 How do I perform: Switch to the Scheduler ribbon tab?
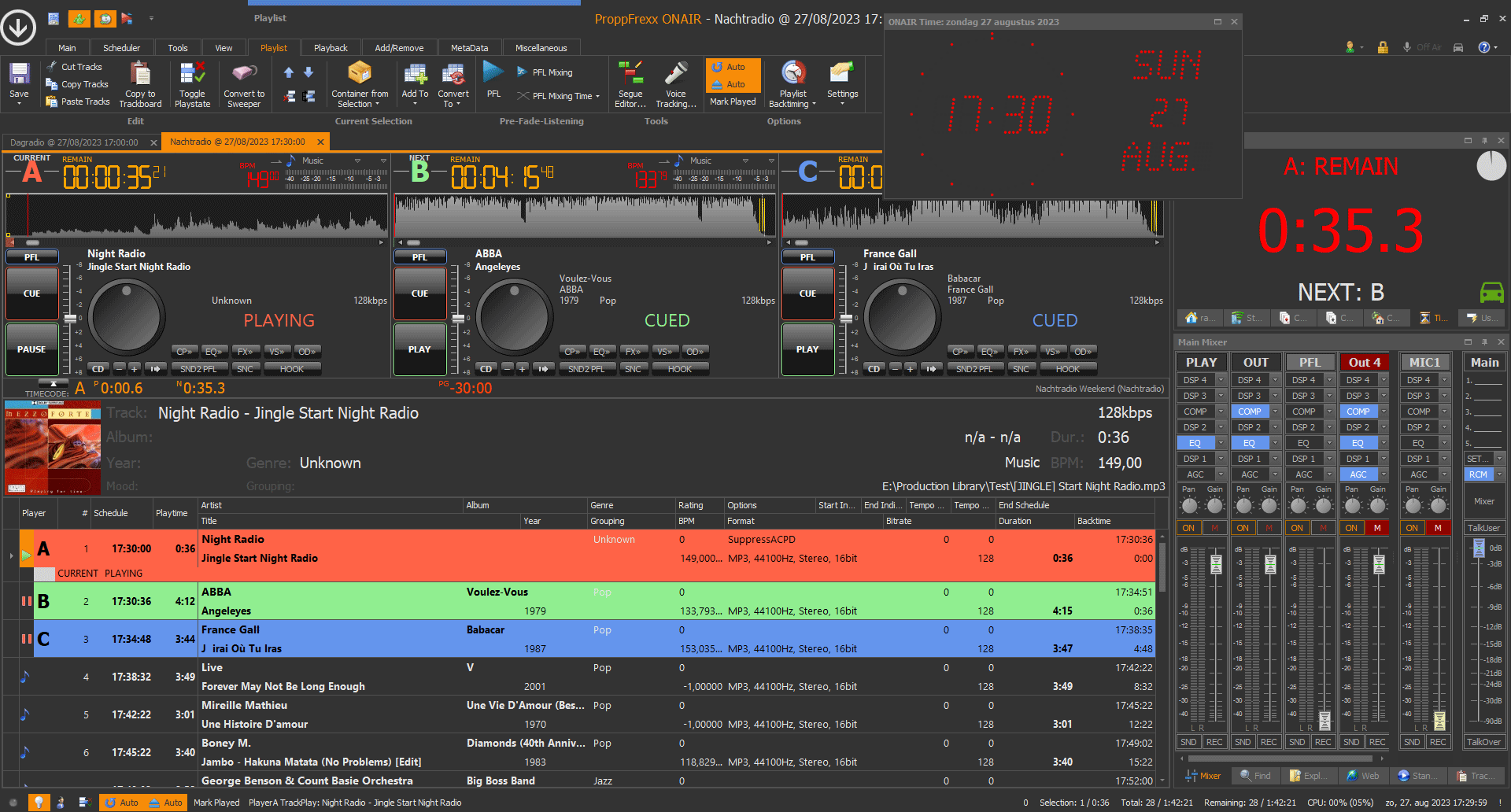click(121, 48)
